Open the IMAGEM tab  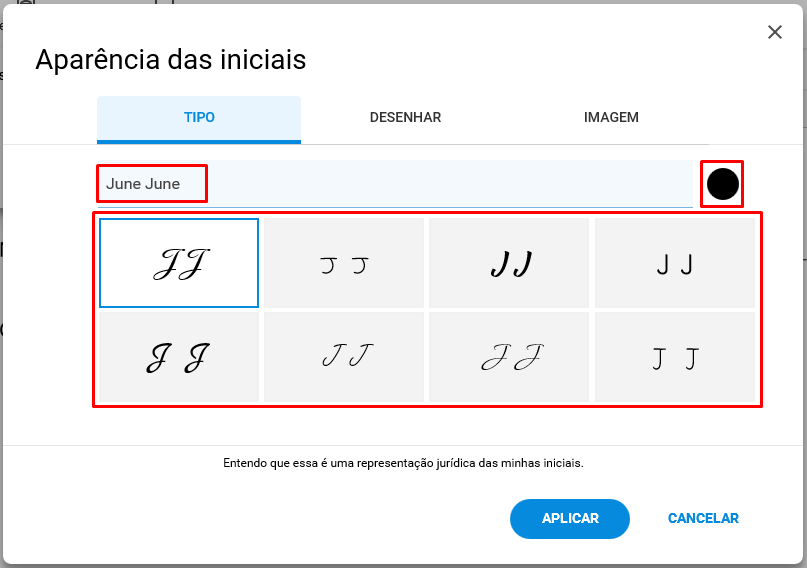(611, 117)
